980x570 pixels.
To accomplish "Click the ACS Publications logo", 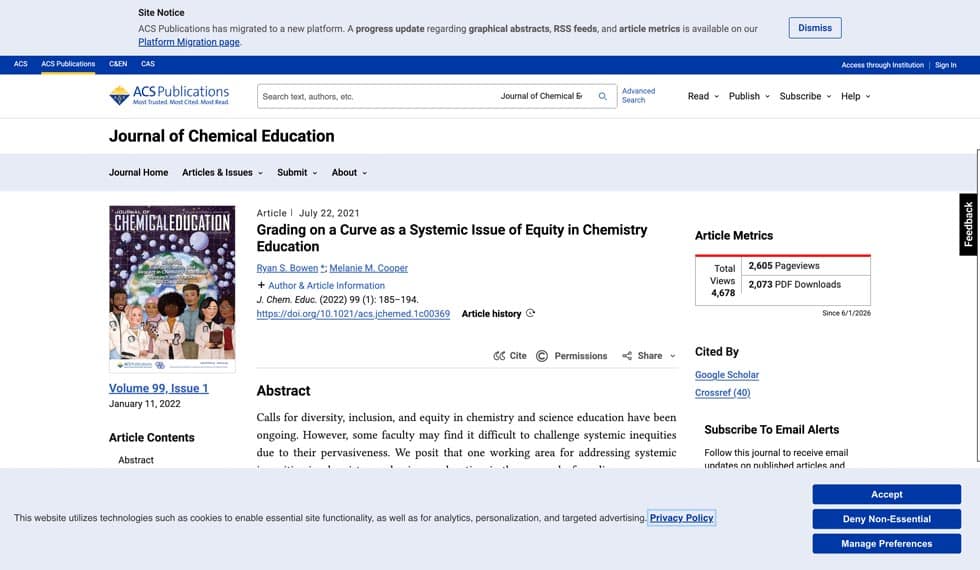I will (169, 96).
